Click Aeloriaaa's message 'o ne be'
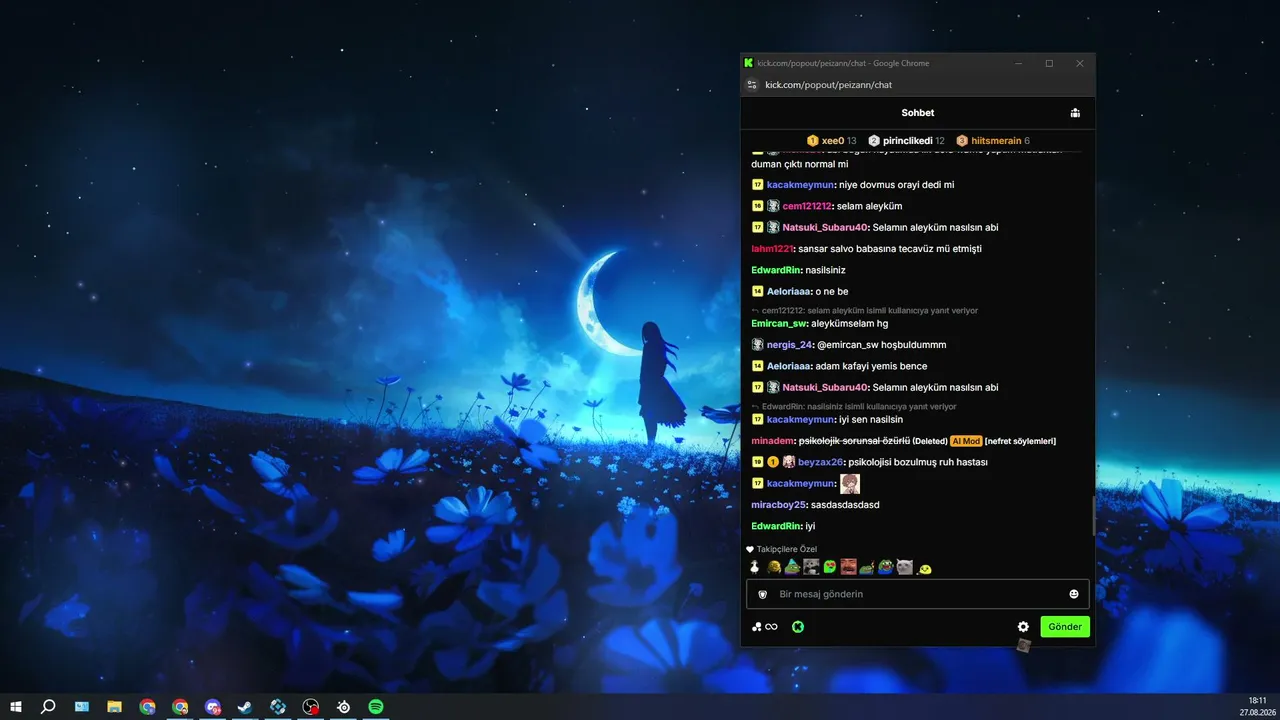Viewport: 1280px width, 720px height. pyautogui.click(x=832, y=292)
